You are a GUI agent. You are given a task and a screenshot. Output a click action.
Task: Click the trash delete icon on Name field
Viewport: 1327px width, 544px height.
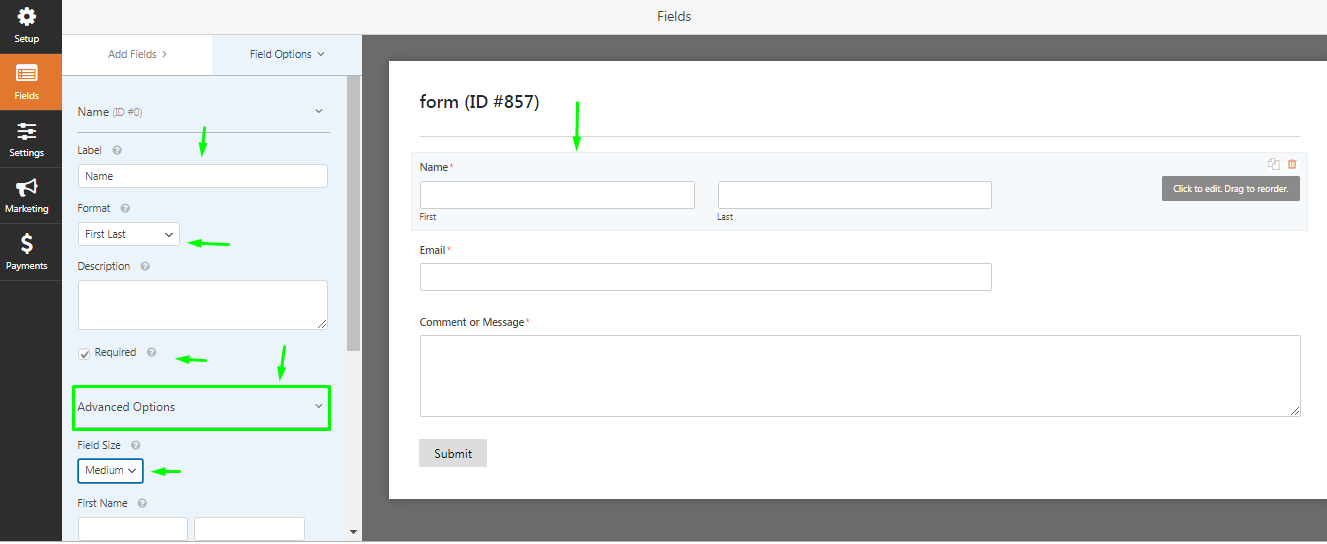pos(1292,164)
